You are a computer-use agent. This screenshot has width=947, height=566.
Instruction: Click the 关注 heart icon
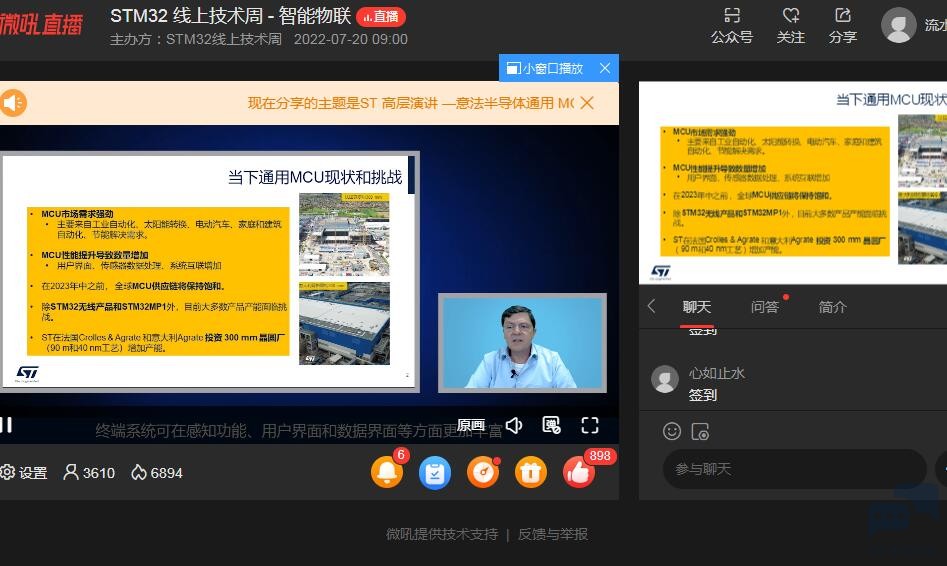(x=791, y=16)
